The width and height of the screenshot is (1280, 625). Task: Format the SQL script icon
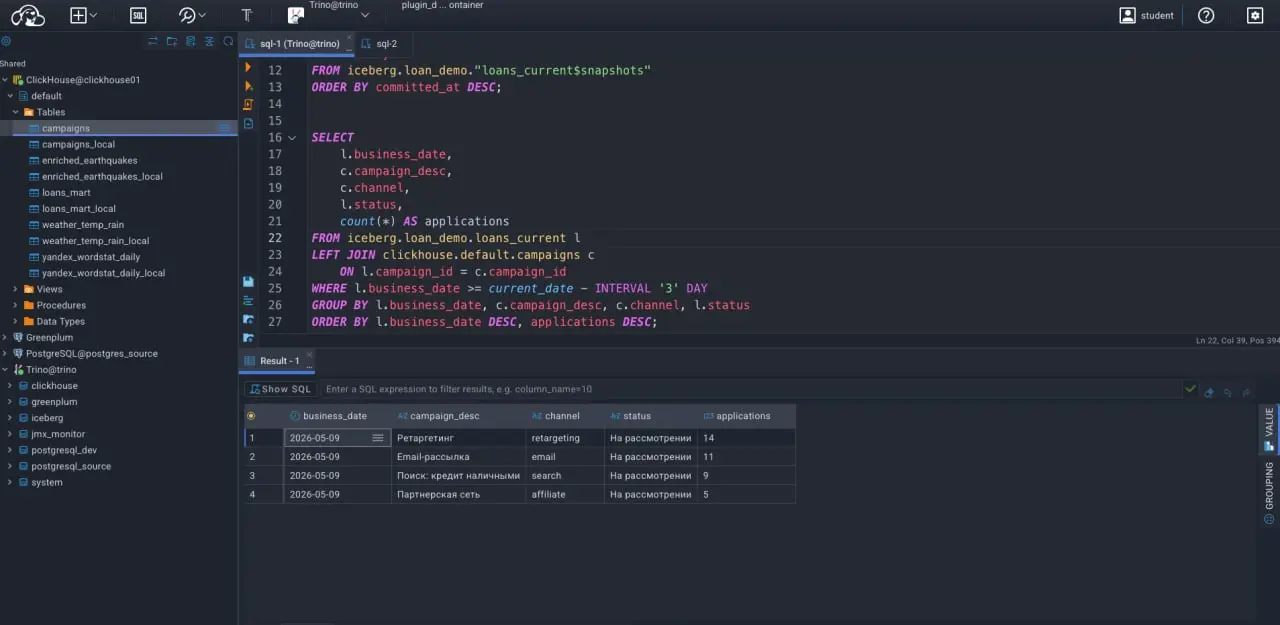tap(248, 300)
